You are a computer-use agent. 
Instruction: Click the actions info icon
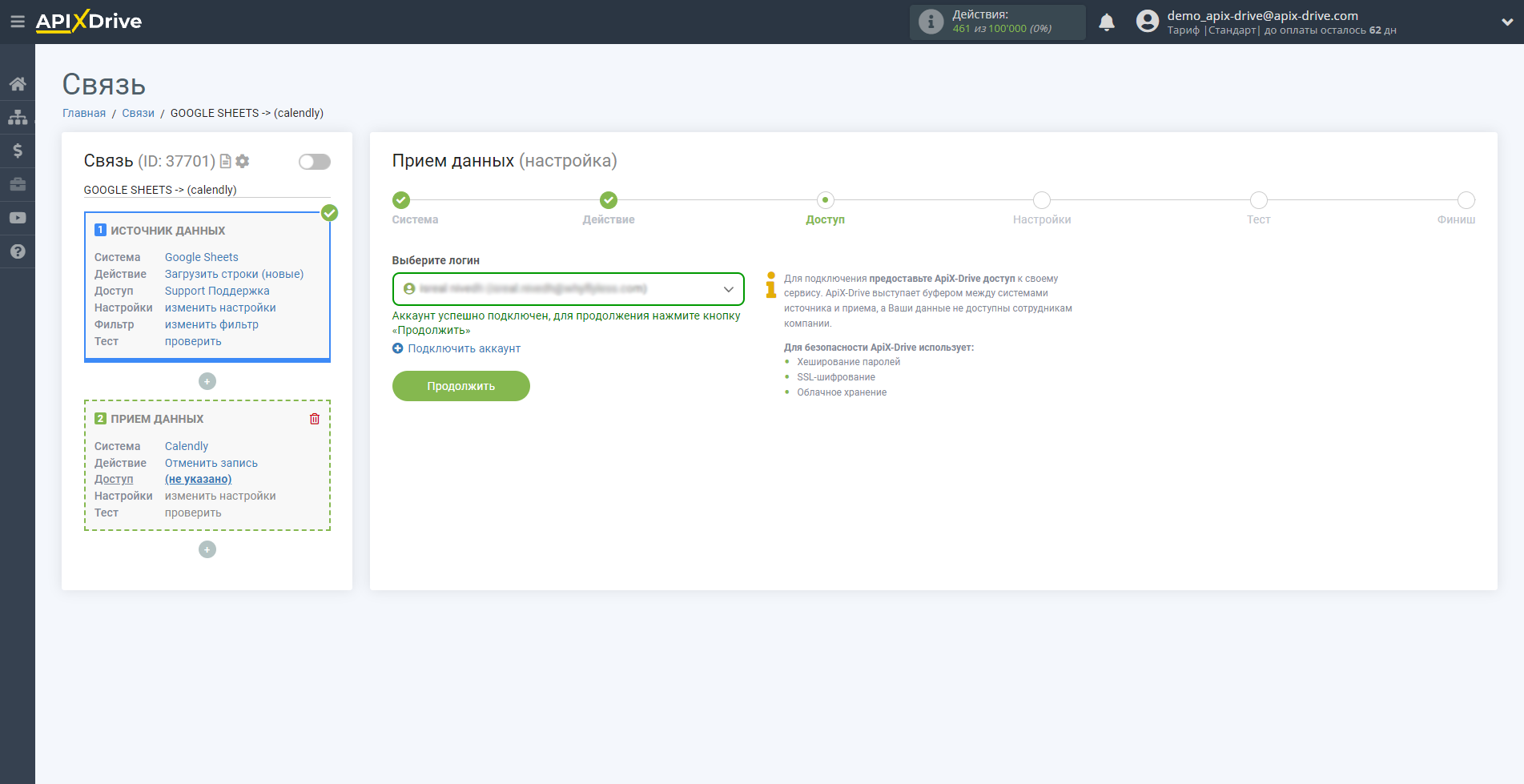click(x=931, y=22)
